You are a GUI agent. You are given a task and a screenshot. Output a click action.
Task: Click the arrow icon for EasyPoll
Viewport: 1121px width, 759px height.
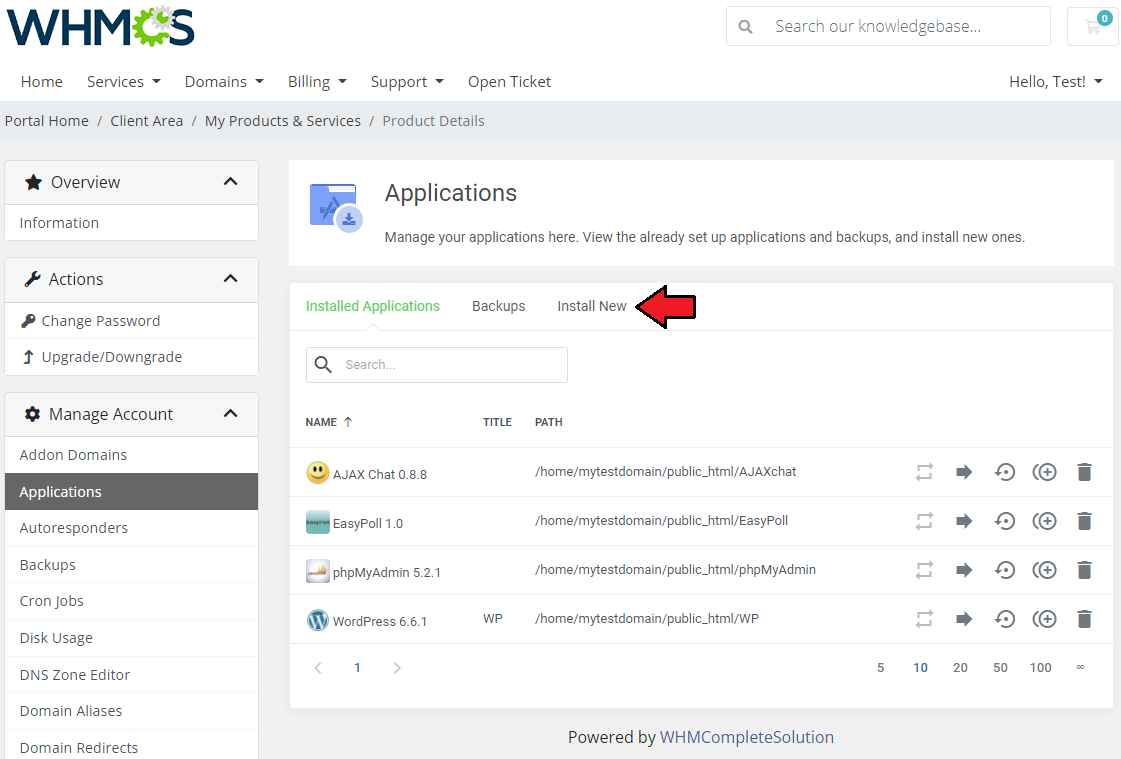click(964, 521)
